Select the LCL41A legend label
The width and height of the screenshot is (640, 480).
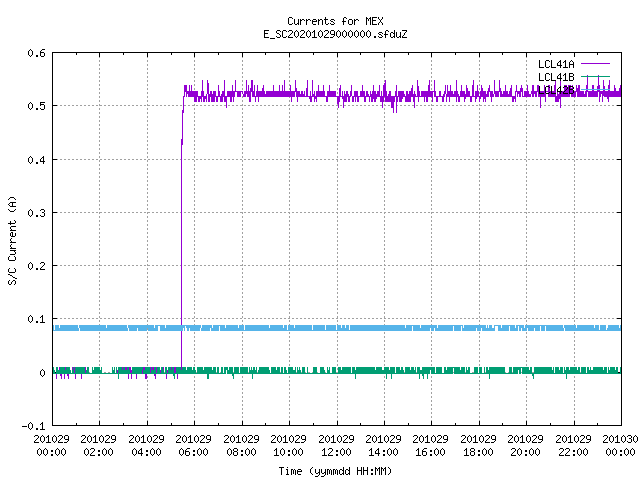pyautogui.click(x=556, y=64)
